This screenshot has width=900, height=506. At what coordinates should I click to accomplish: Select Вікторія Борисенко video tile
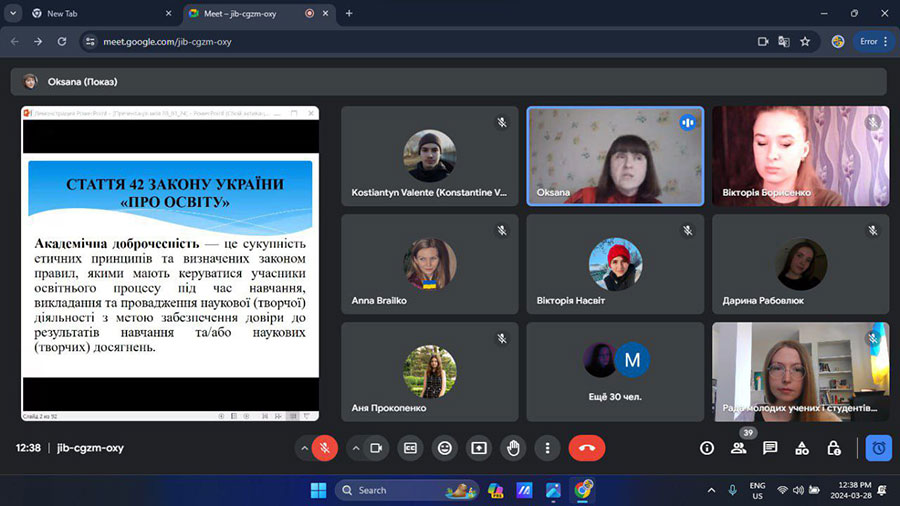click(801, 156)
